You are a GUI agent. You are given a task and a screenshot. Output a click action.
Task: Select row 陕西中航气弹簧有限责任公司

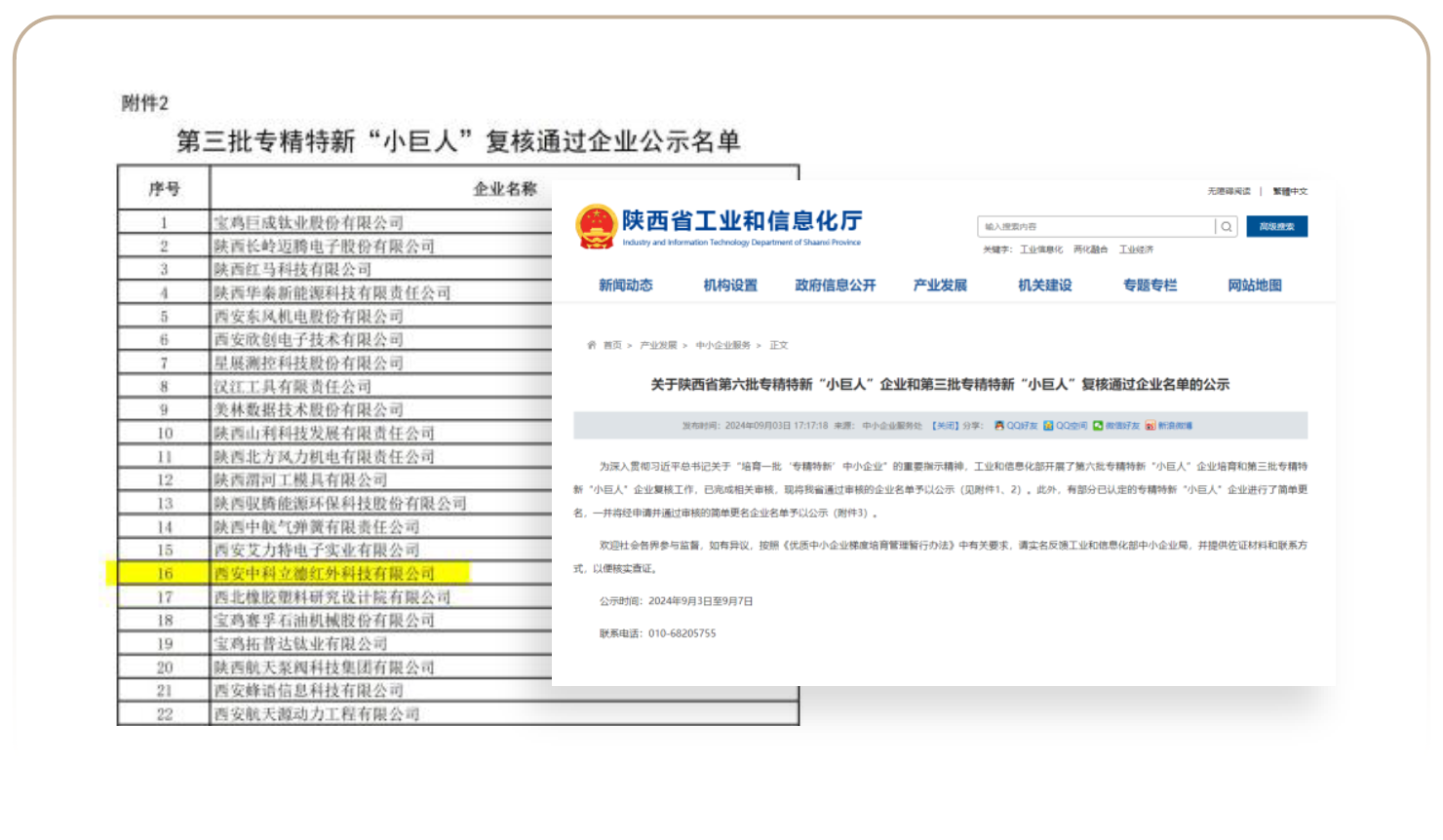(316, 527)
